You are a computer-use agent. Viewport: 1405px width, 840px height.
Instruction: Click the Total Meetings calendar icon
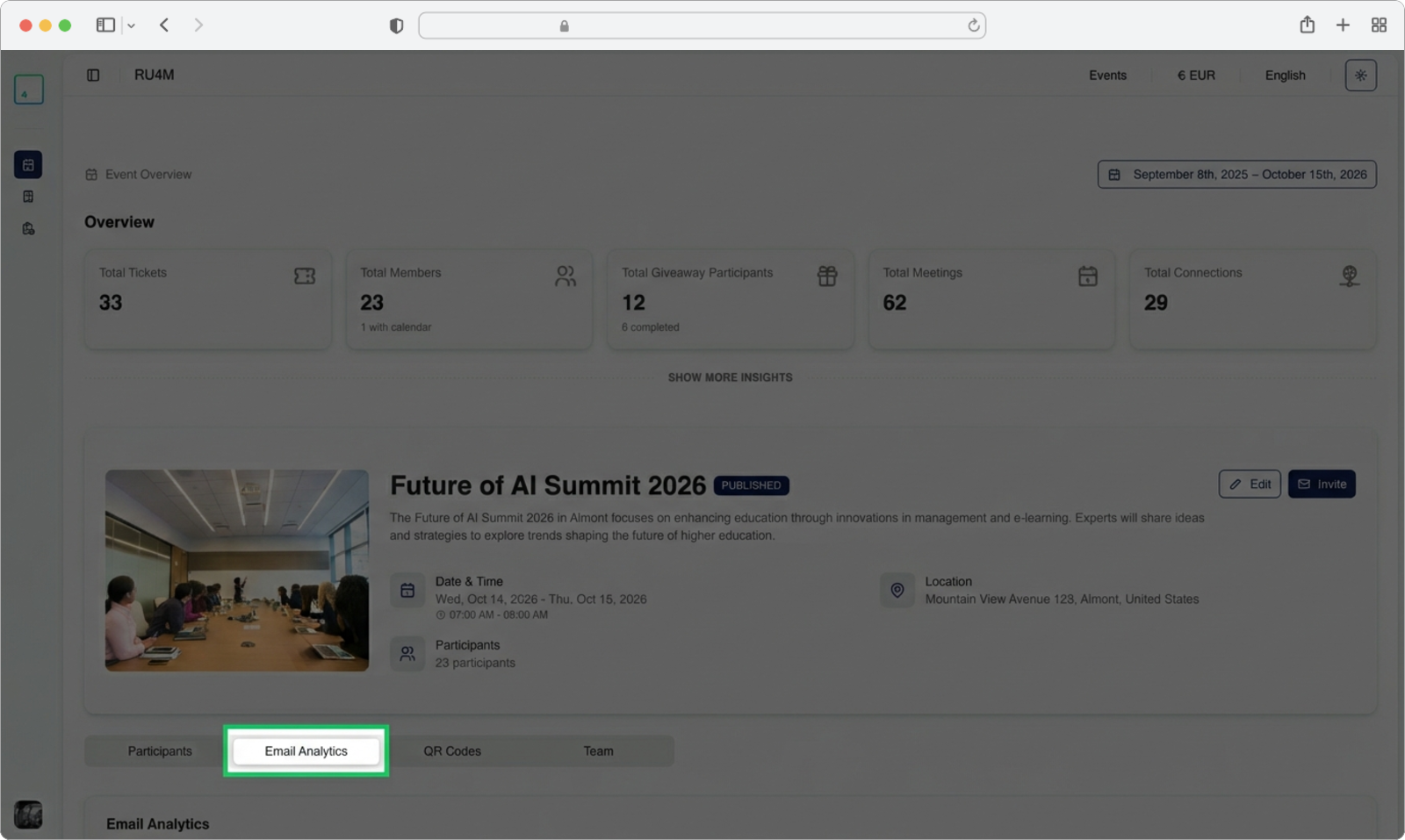(x=1087, y=276)
